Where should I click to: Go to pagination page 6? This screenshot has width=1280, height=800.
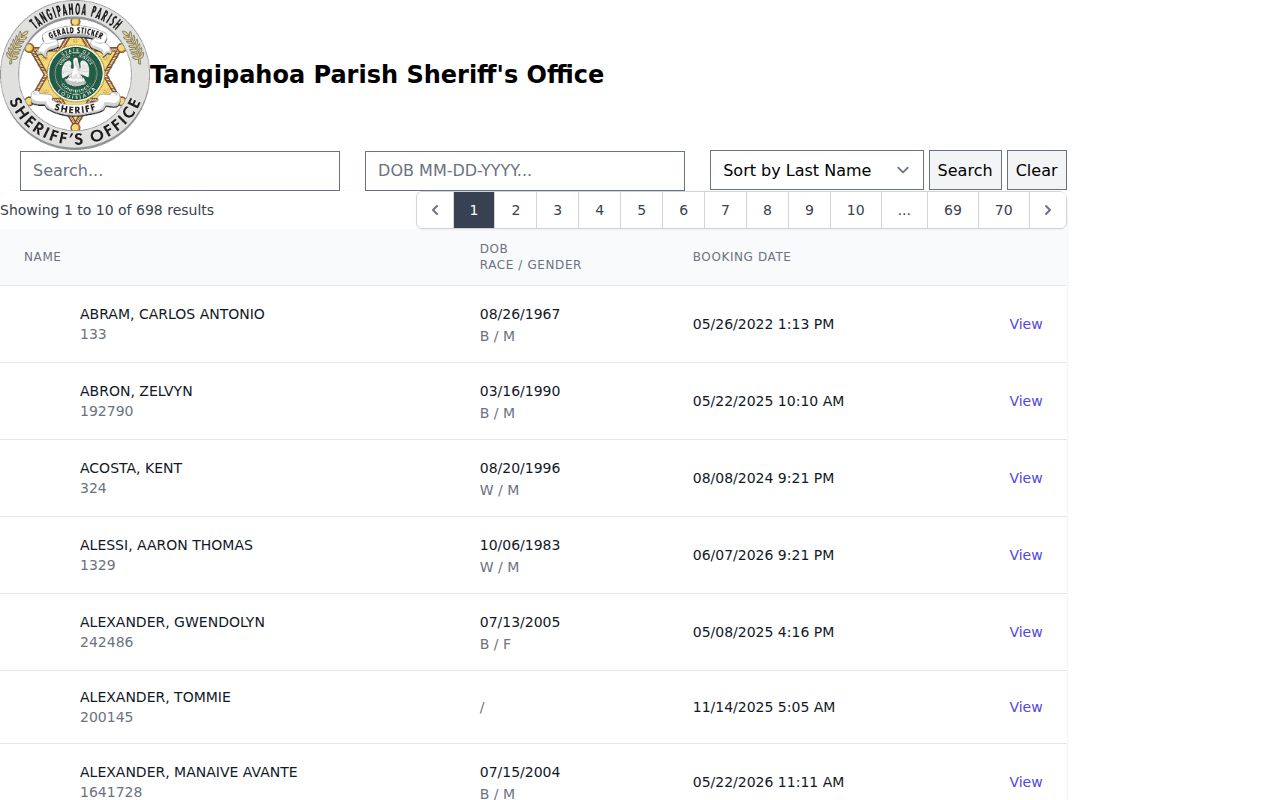[684, 210]
